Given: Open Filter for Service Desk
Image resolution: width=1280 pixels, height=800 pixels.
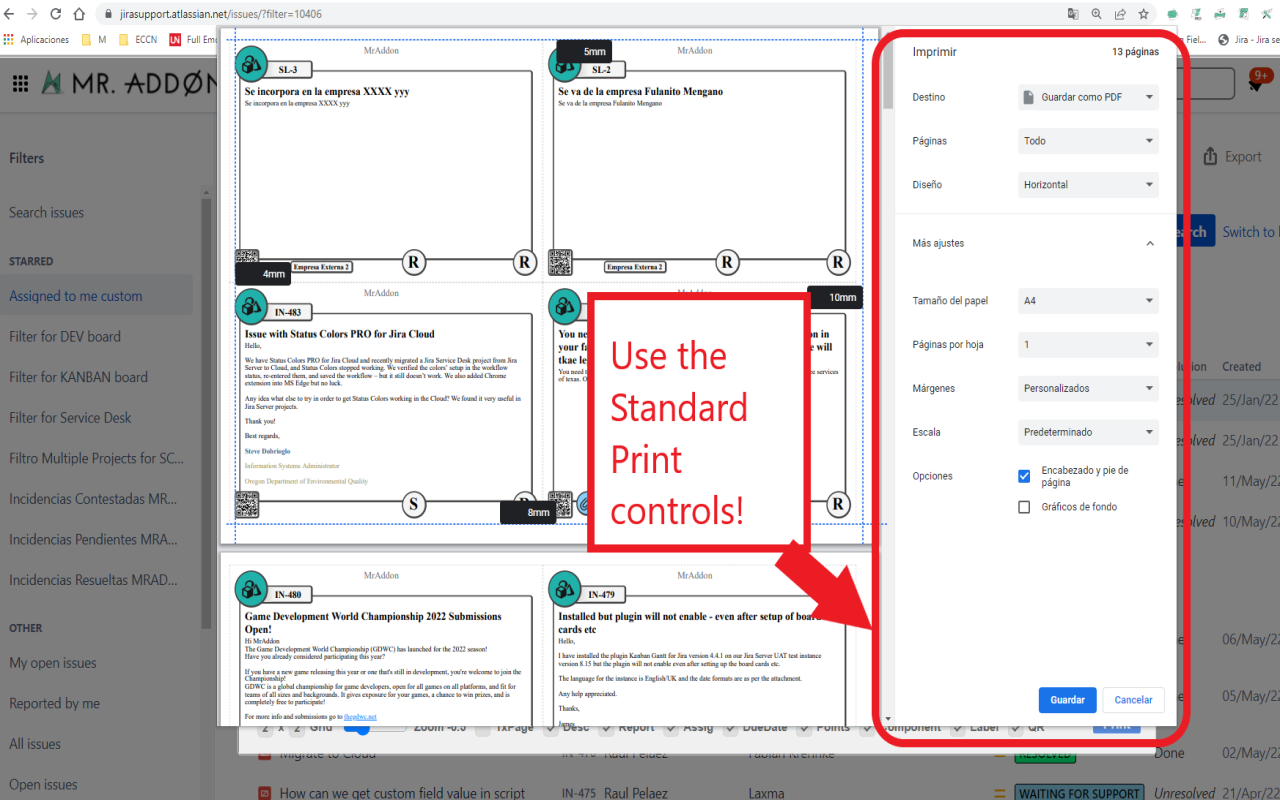Looking at the screenshot, I should pyautogui.click(x=70, y=417).
